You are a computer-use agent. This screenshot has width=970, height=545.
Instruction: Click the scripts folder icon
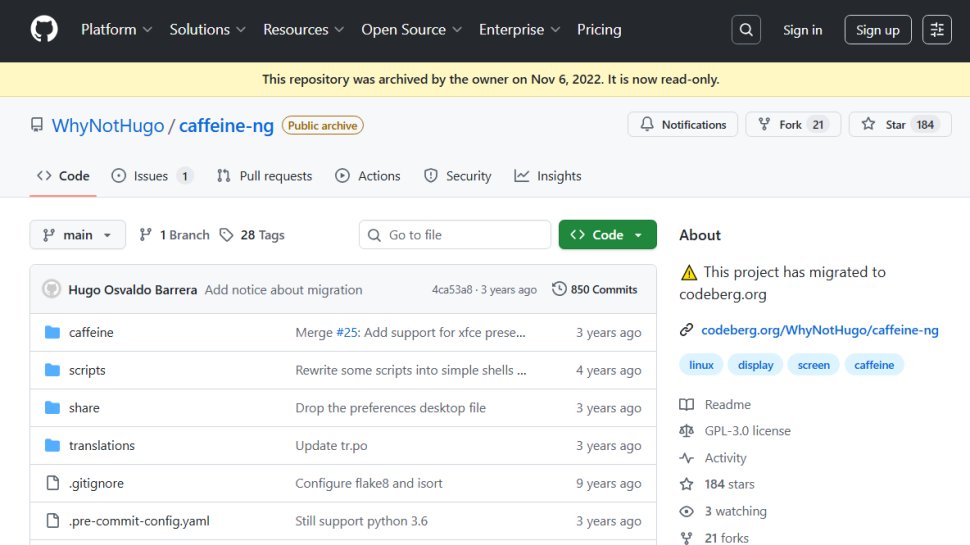pos(53,370)
